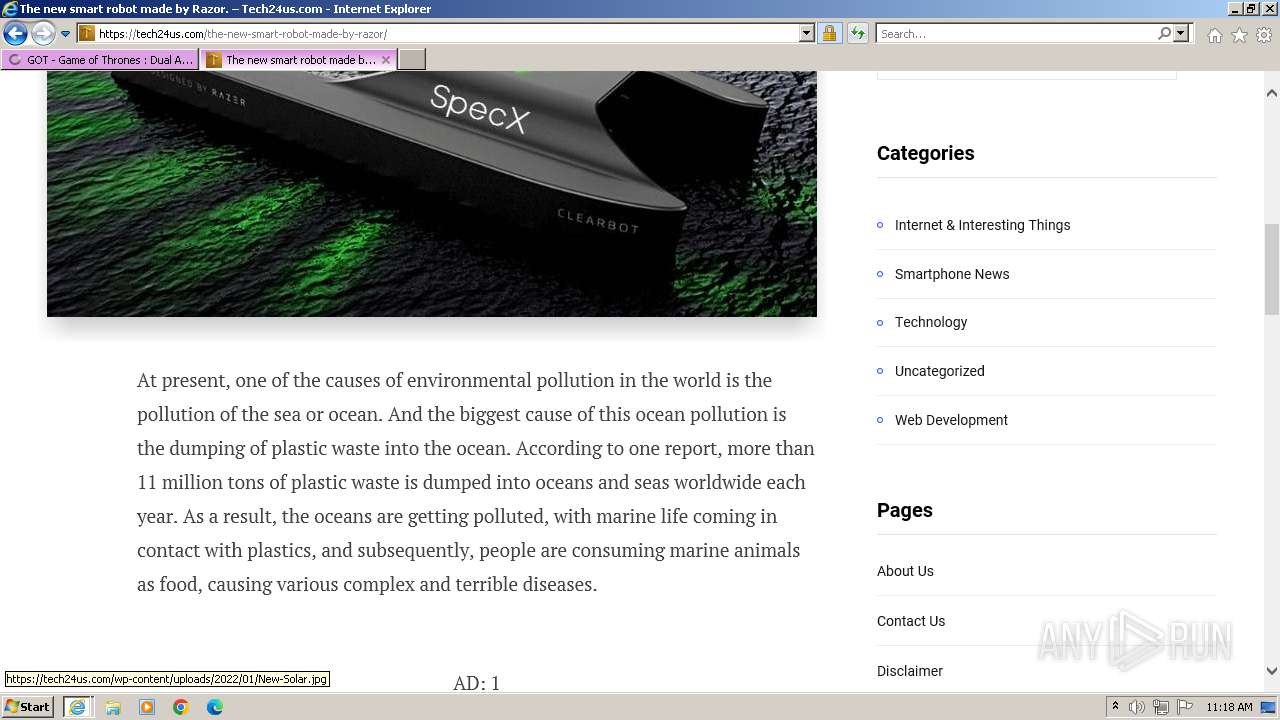
Task: Click the page scrollbar down arrow
Action: (1272, 672)
